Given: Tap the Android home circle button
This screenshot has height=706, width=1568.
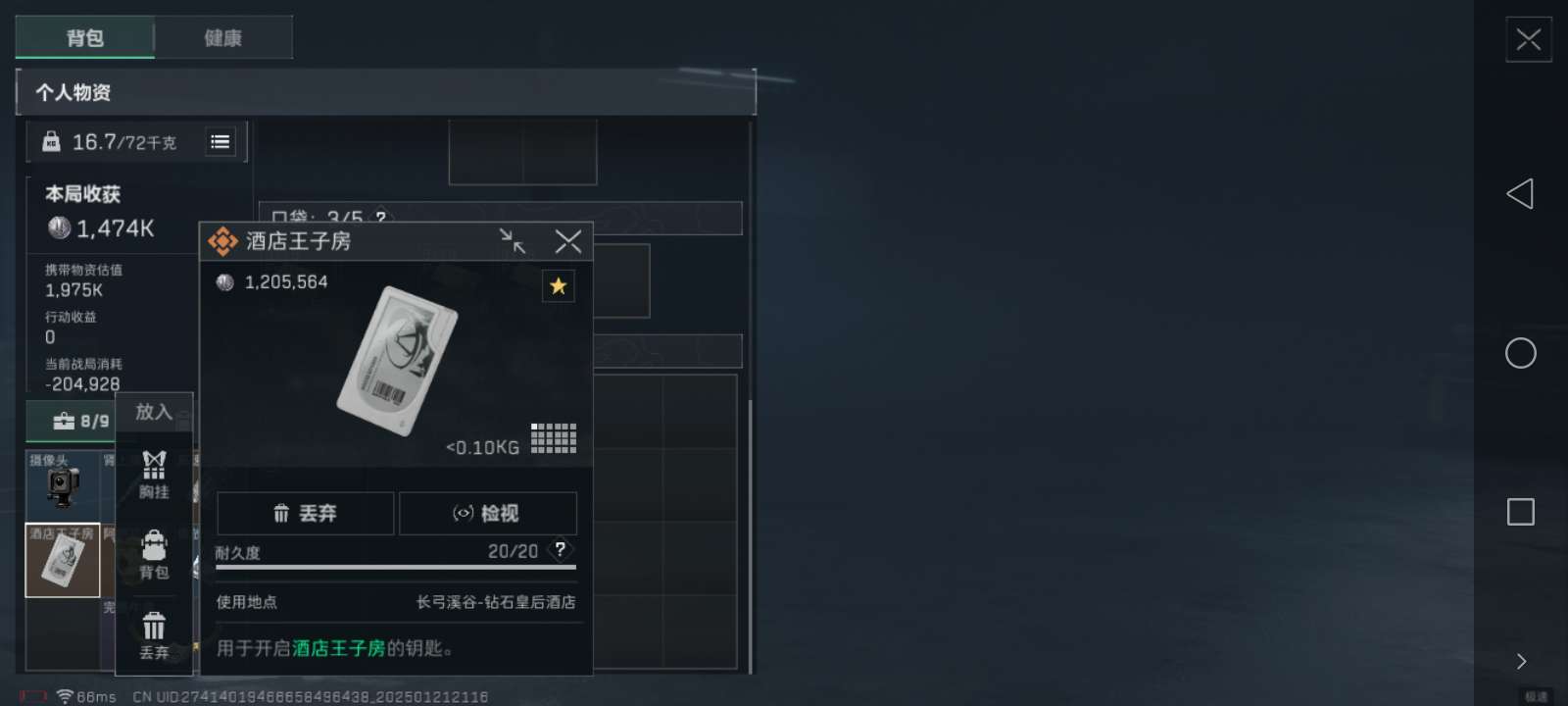Looking at the screenshot, I should pyautogui.click(x=1521, y=353).
